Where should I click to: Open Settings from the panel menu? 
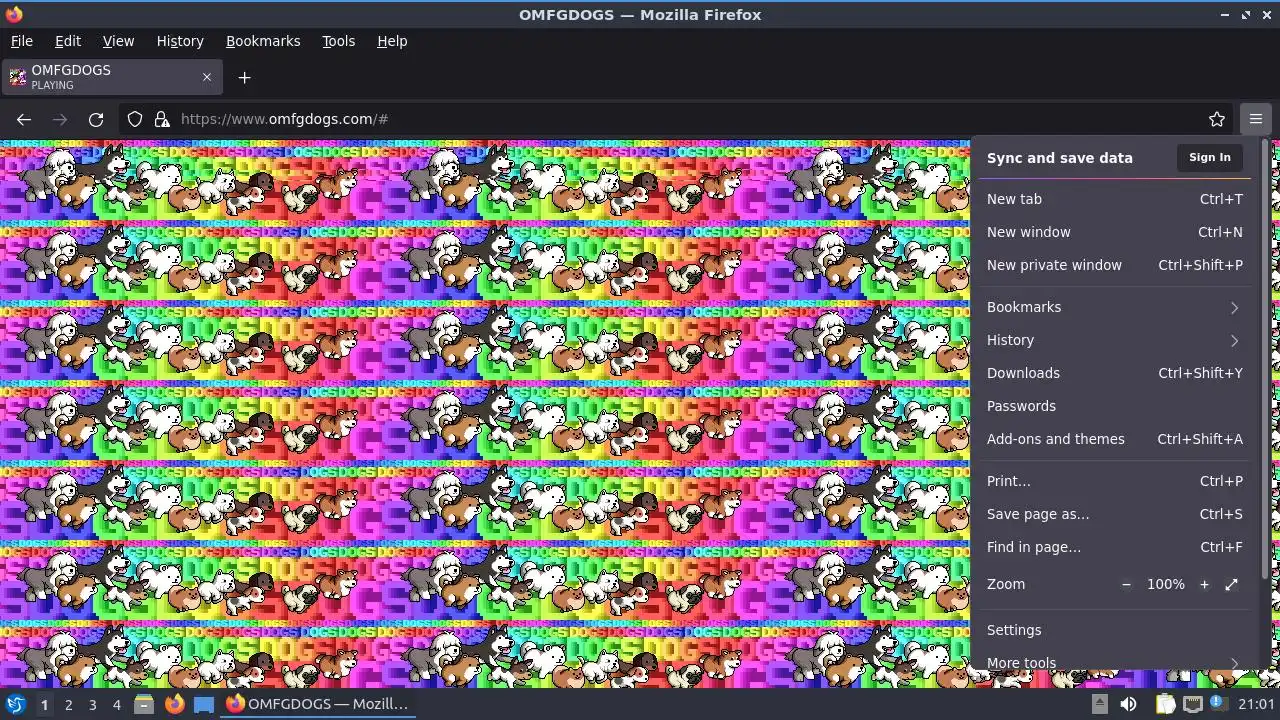click(x=1114, y=630)
